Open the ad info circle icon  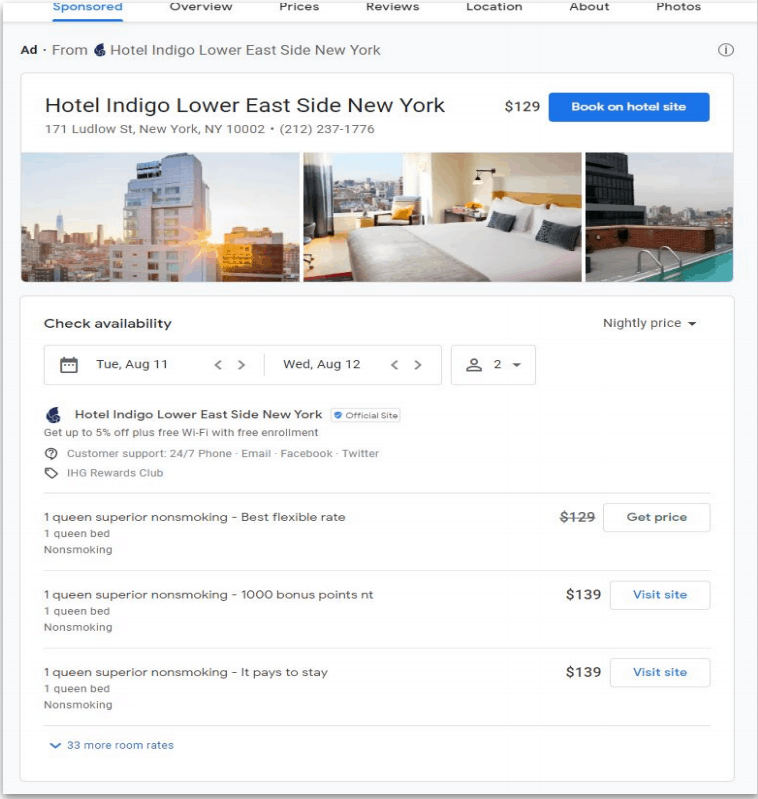(x=725, y=50)
